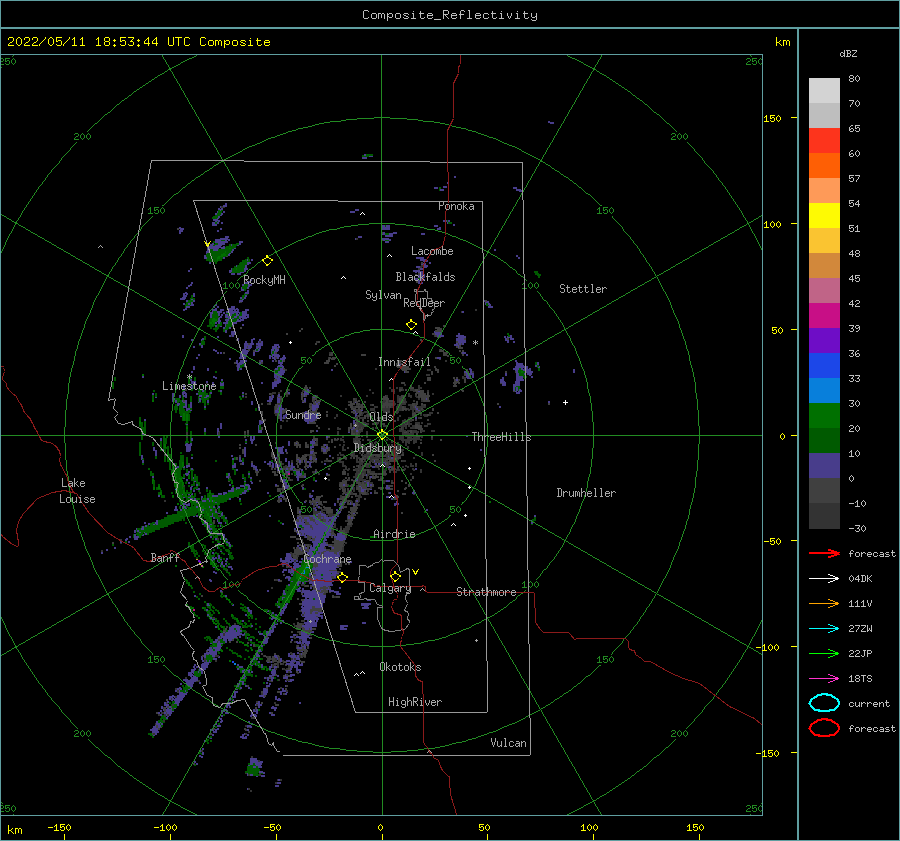Click the blue 33-36 dBZ swatch
Image resolution: width=900 pixels, height=841 pixels.
(x=824, y=365)
